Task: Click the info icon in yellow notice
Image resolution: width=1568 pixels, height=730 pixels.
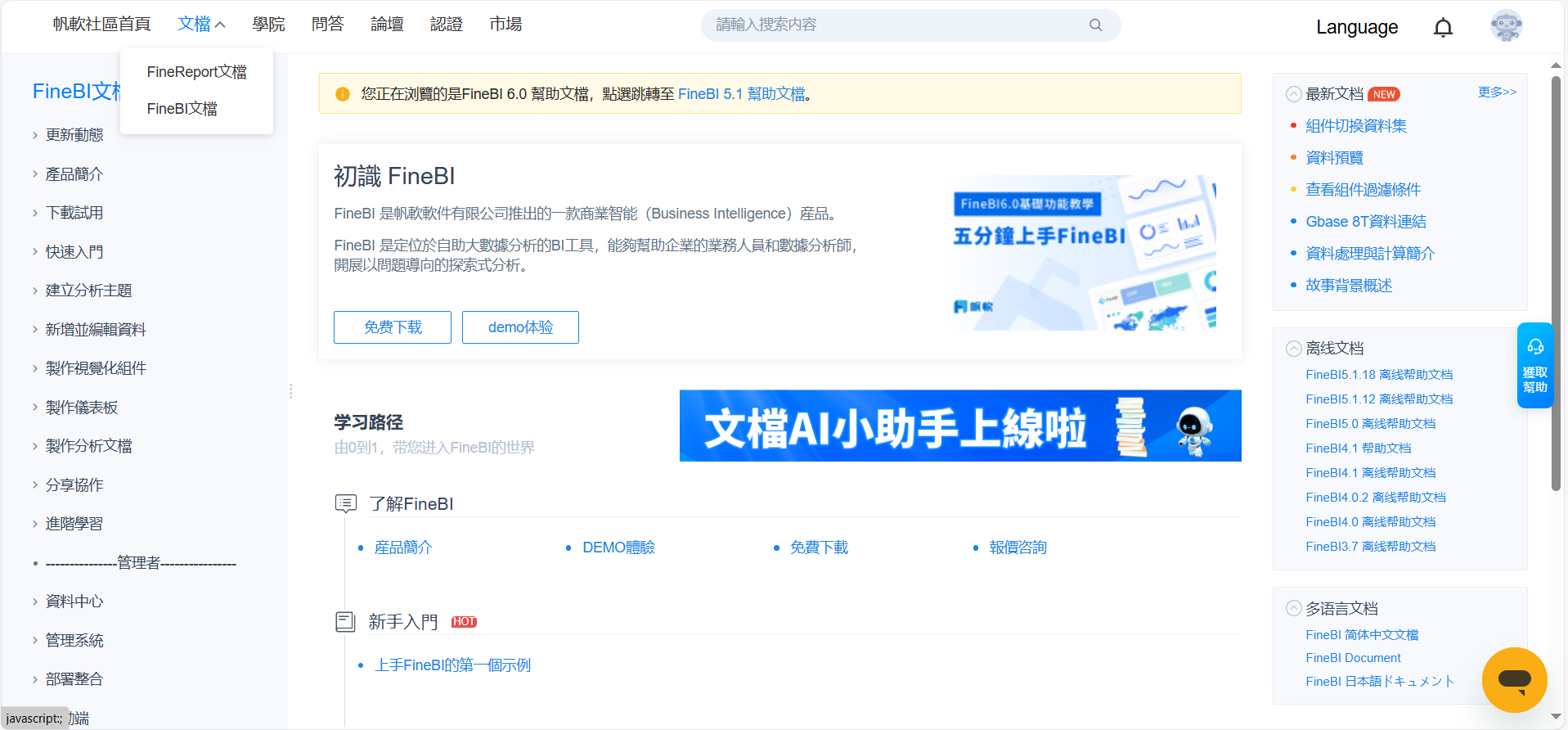Action: [x=343, y=94]
